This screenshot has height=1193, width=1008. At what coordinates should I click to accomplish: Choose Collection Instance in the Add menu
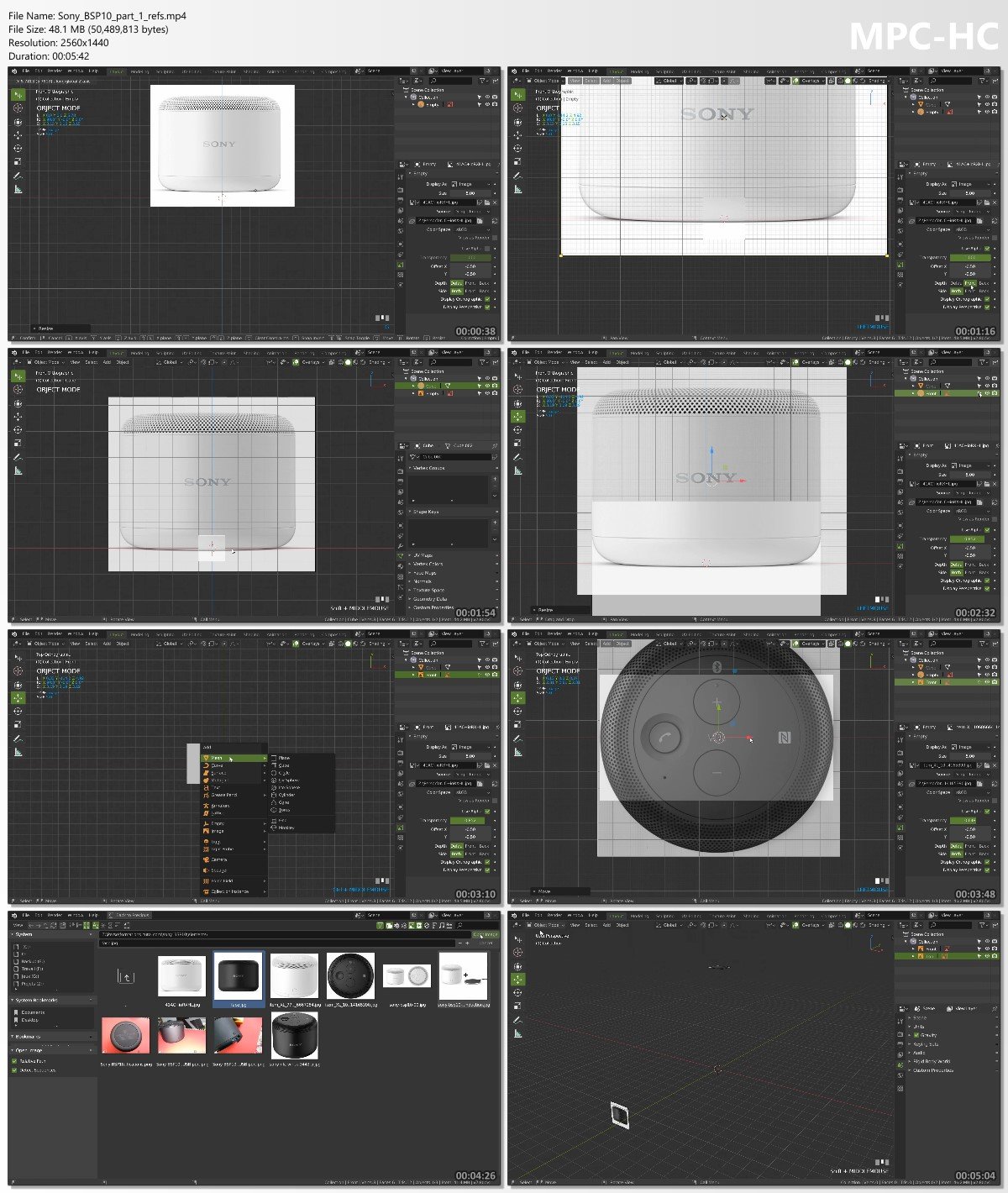234,891
